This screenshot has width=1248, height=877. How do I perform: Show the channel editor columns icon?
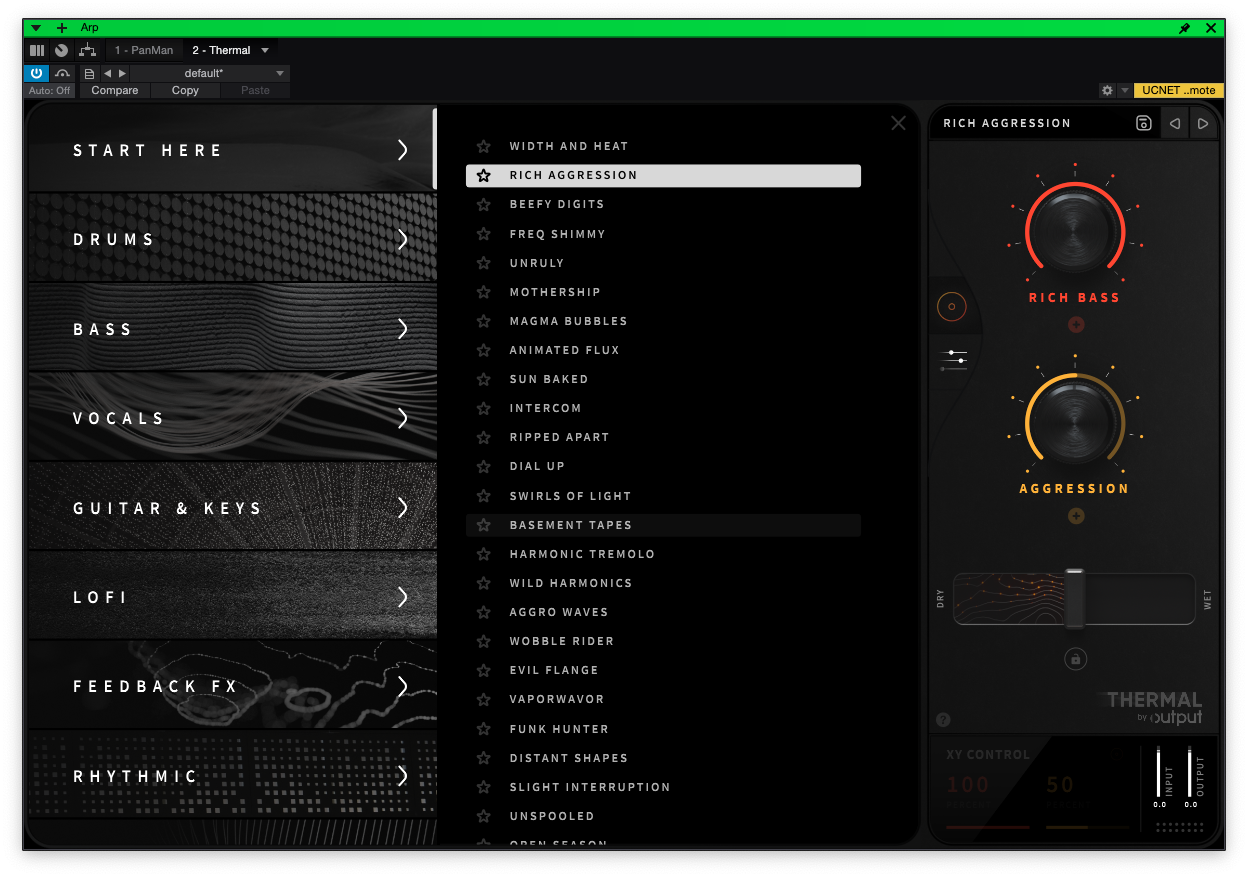37,50
